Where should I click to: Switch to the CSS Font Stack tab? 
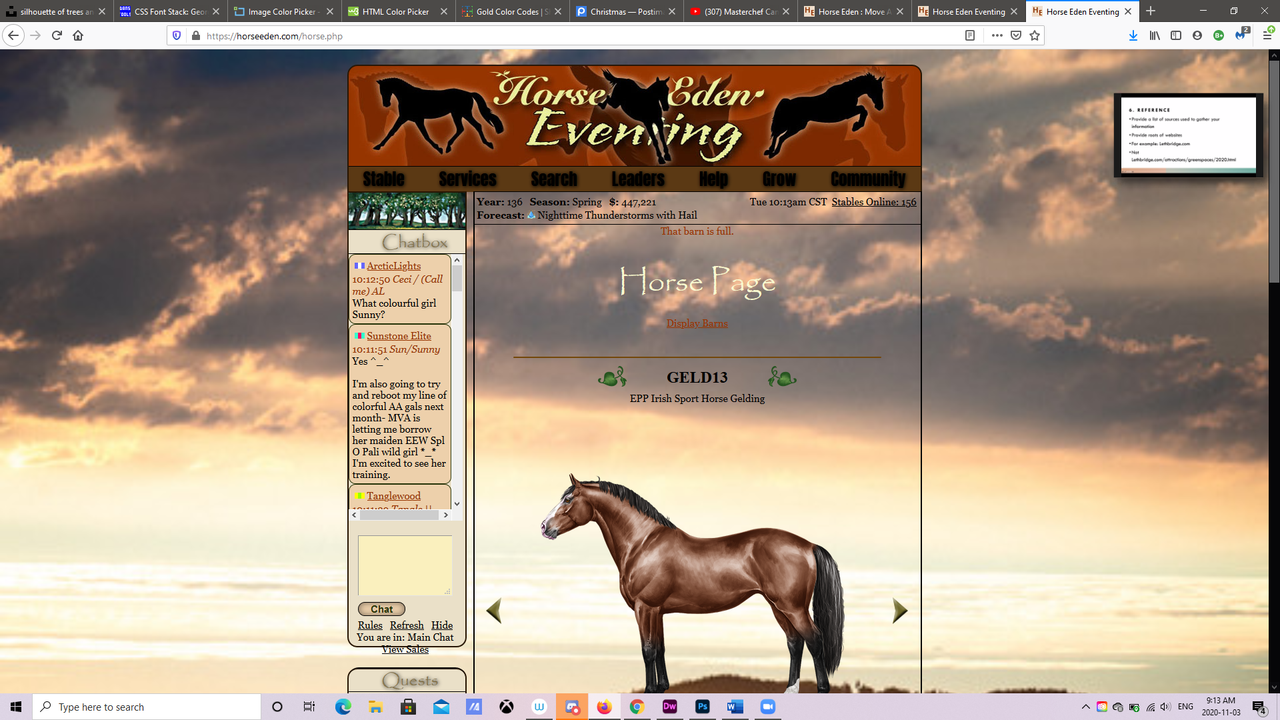tap(169, 11)
